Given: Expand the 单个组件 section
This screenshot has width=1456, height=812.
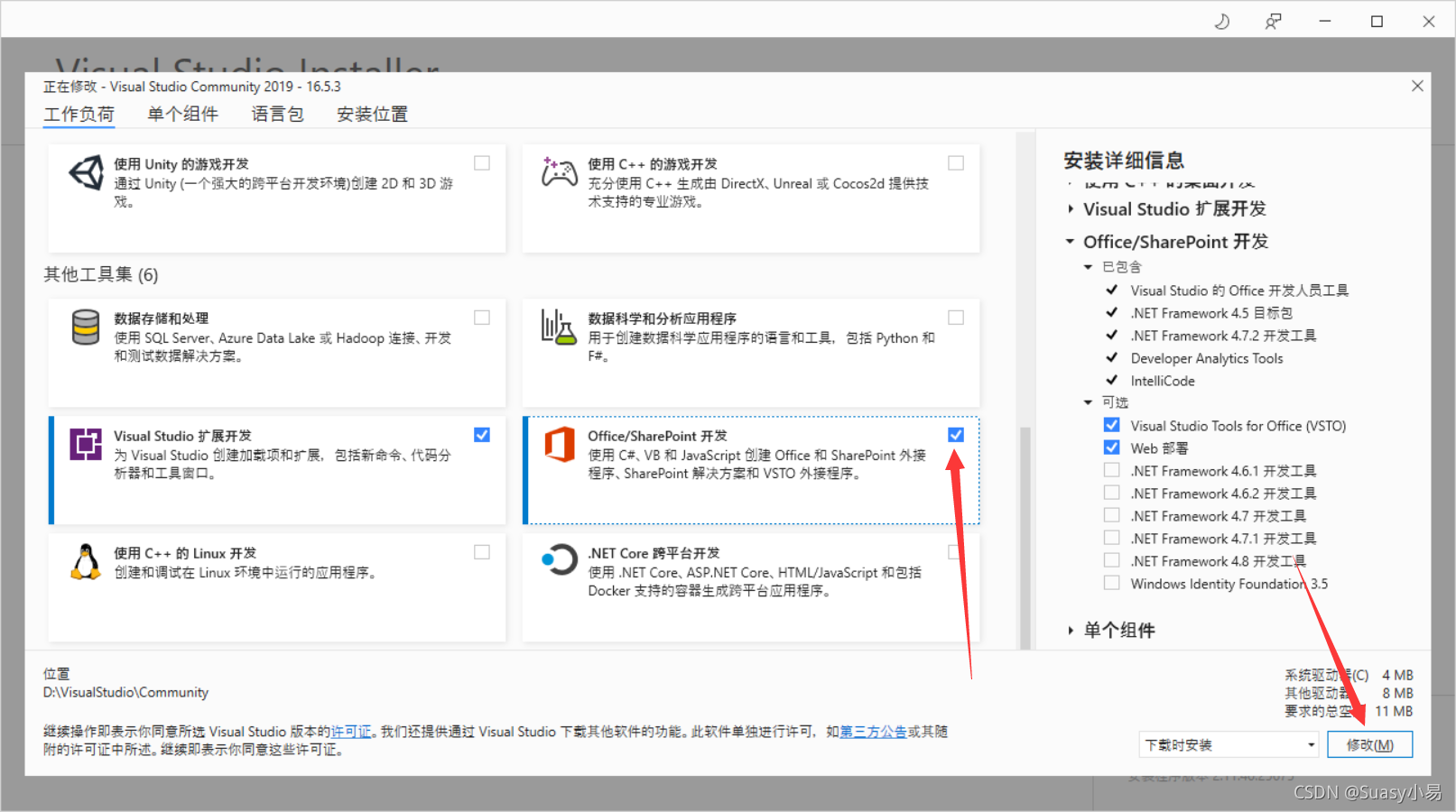Looking at the screenshot, I should pyautogui.click(x=1071, y=630).
